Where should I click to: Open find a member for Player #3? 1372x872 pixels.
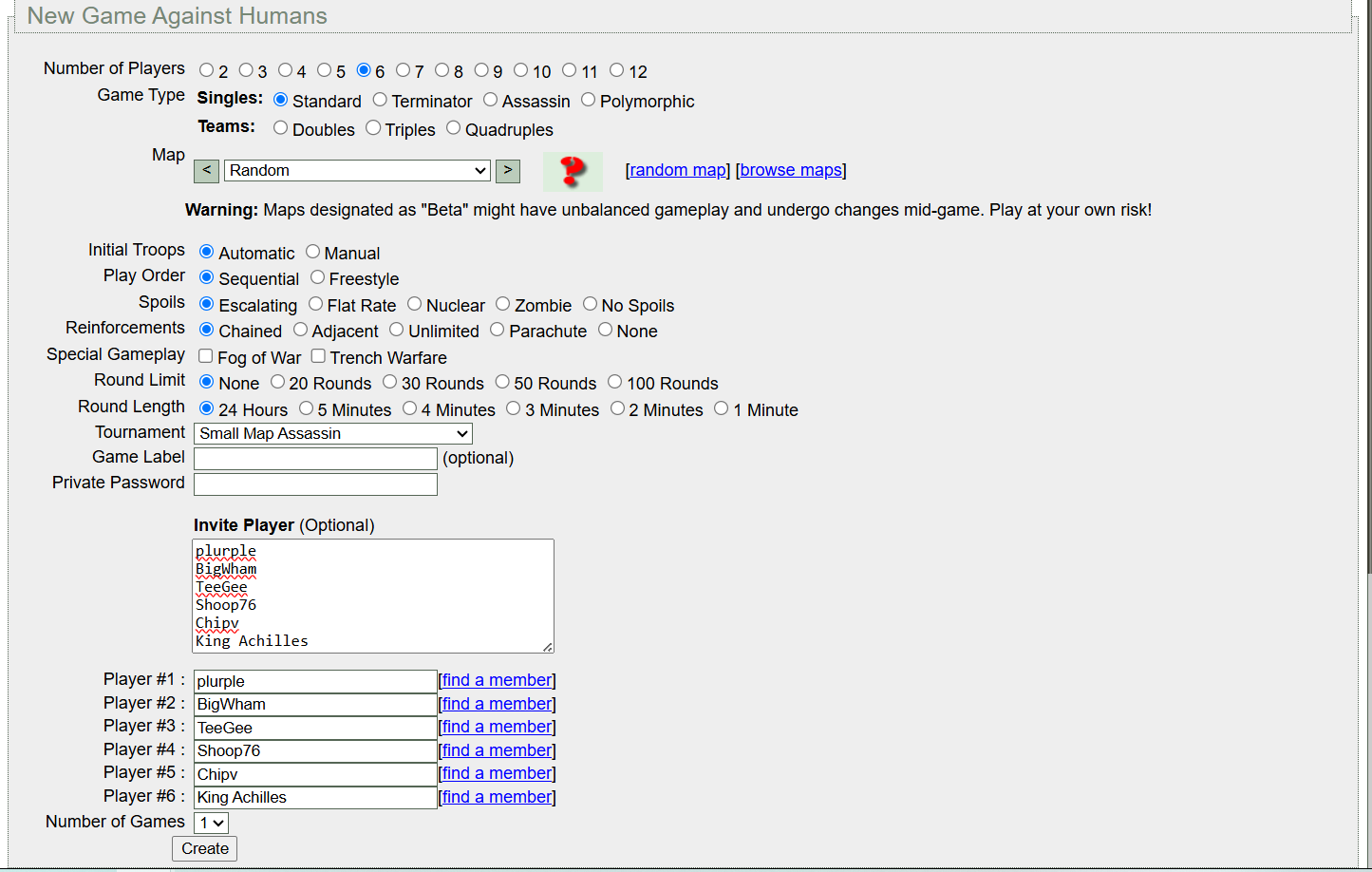497,727
